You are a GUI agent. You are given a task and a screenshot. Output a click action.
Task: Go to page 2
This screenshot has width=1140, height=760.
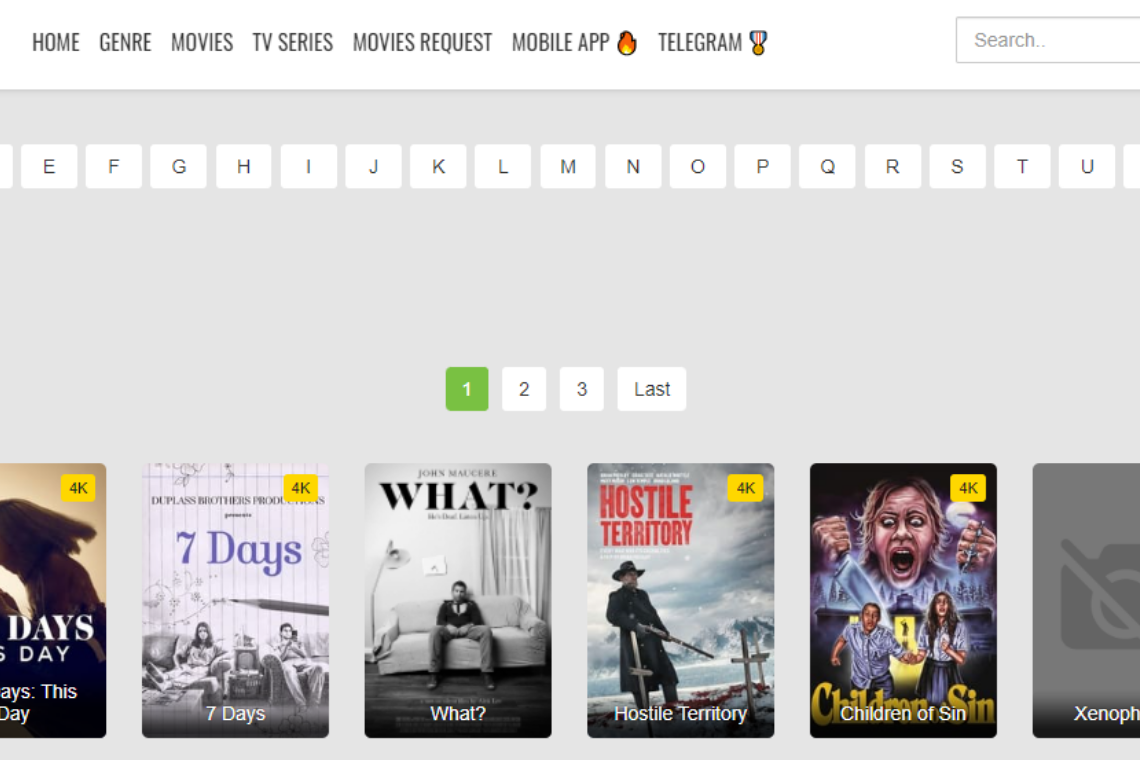point(524,389)
